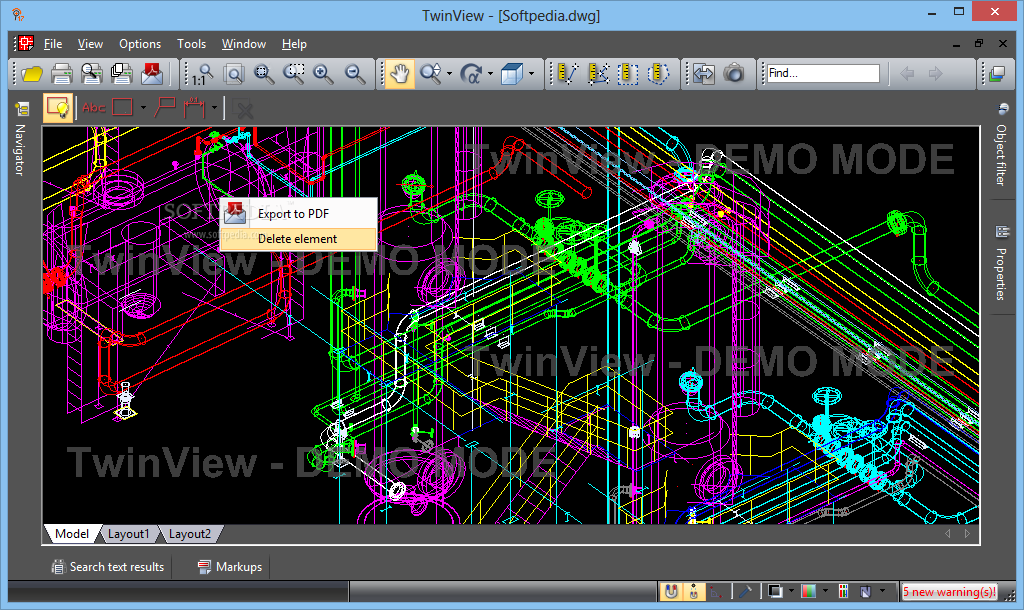Switch to the Layout1 tab
This screenshot has width=1024, height=610.
pos(129,534)
